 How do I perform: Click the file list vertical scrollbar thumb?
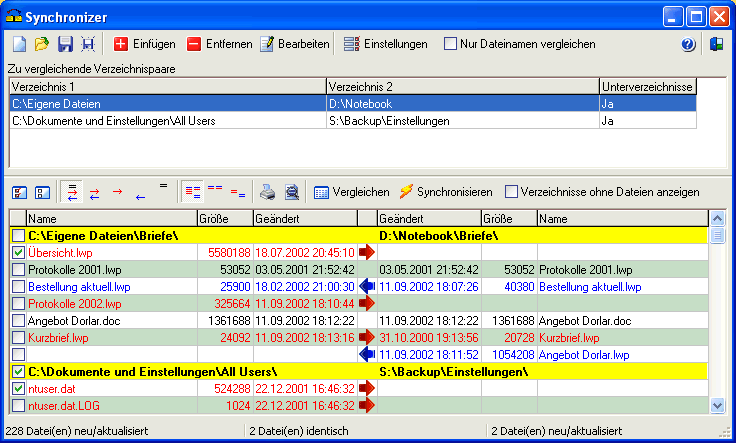point(717,235)
